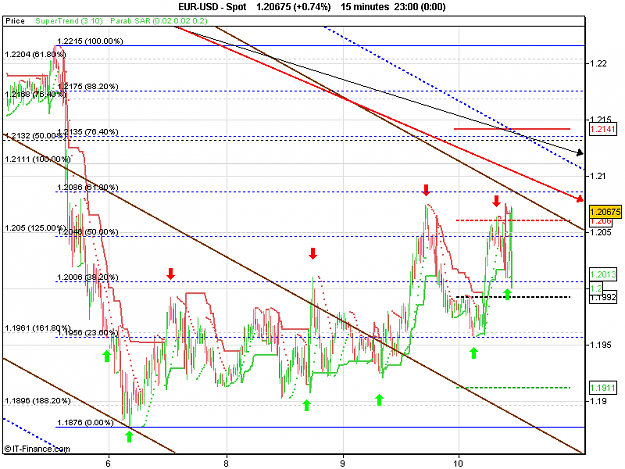The image size is (625, 469).
Task: Click the 1.2215 (100.00%) Fibonacci label
Action: pos(90,41)
